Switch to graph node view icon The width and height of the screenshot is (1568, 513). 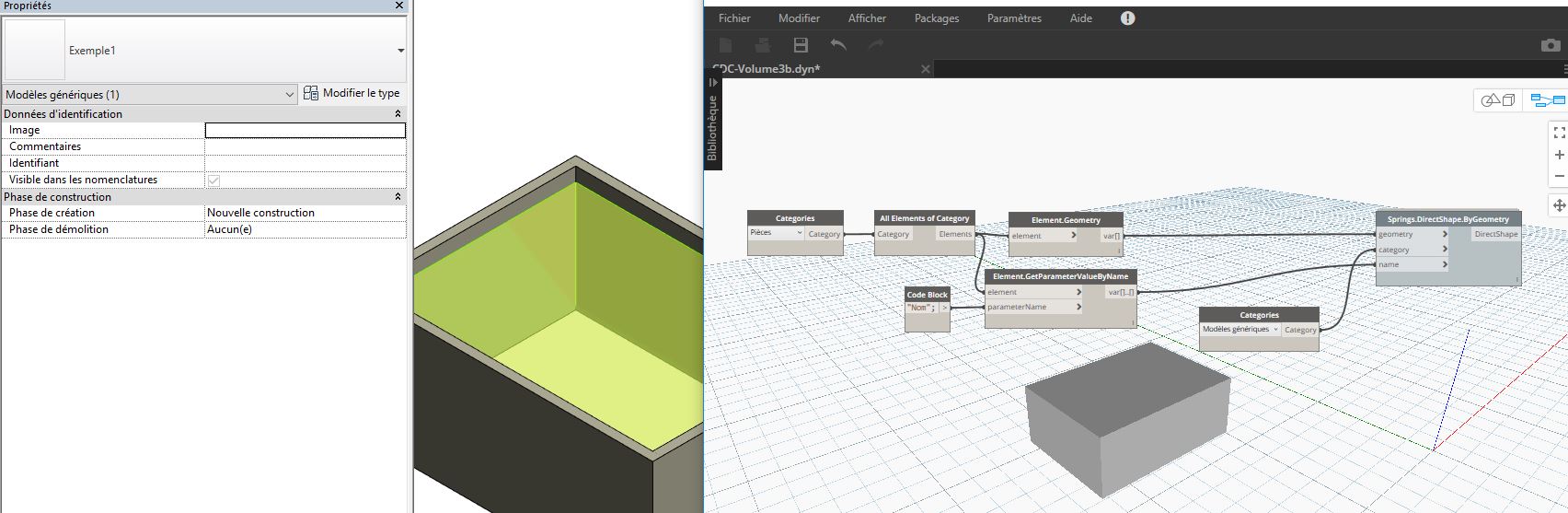pyautogui.click(x=1547, y=100)
